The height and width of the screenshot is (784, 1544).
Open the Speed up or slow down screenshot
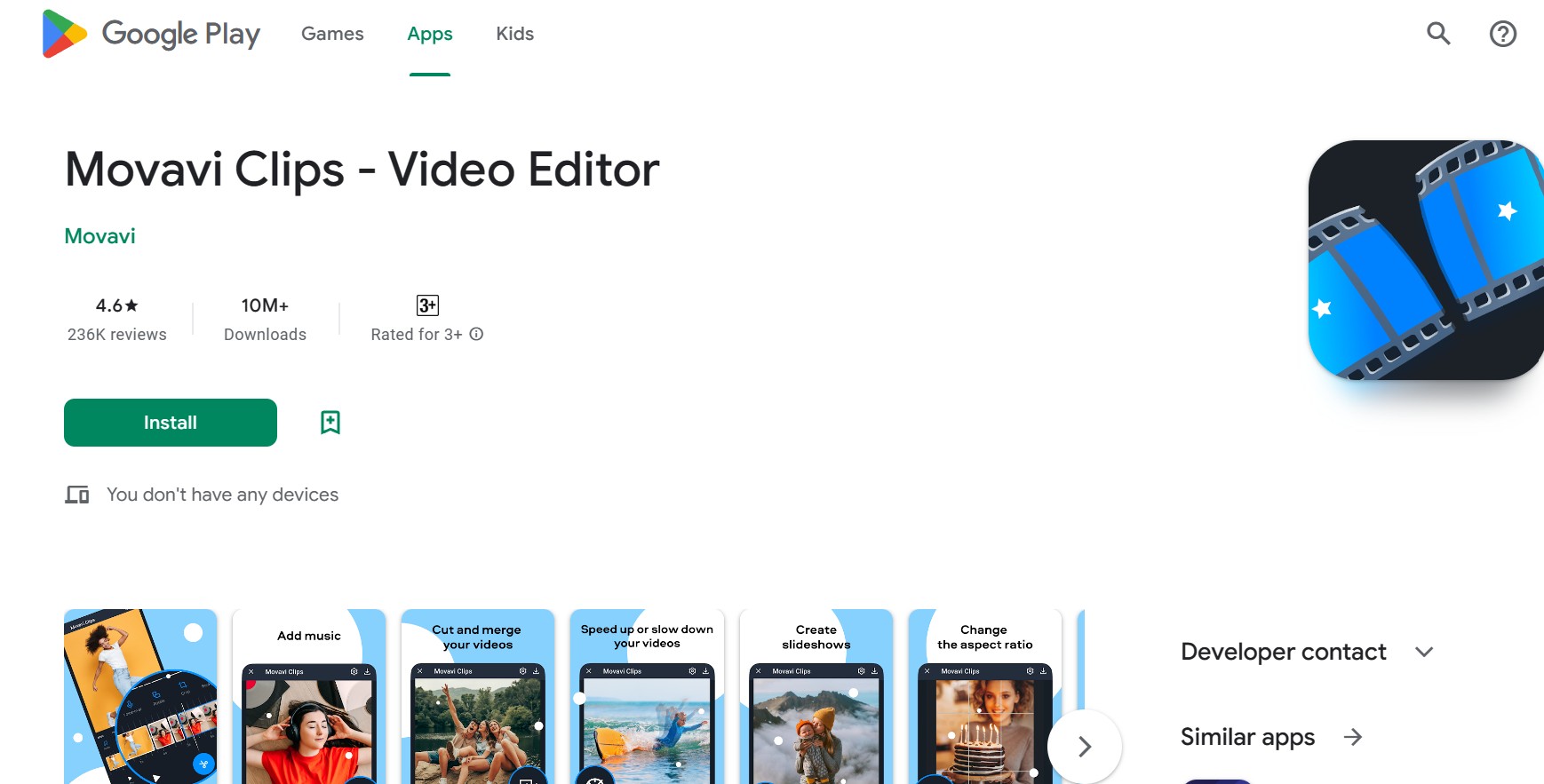647,697
